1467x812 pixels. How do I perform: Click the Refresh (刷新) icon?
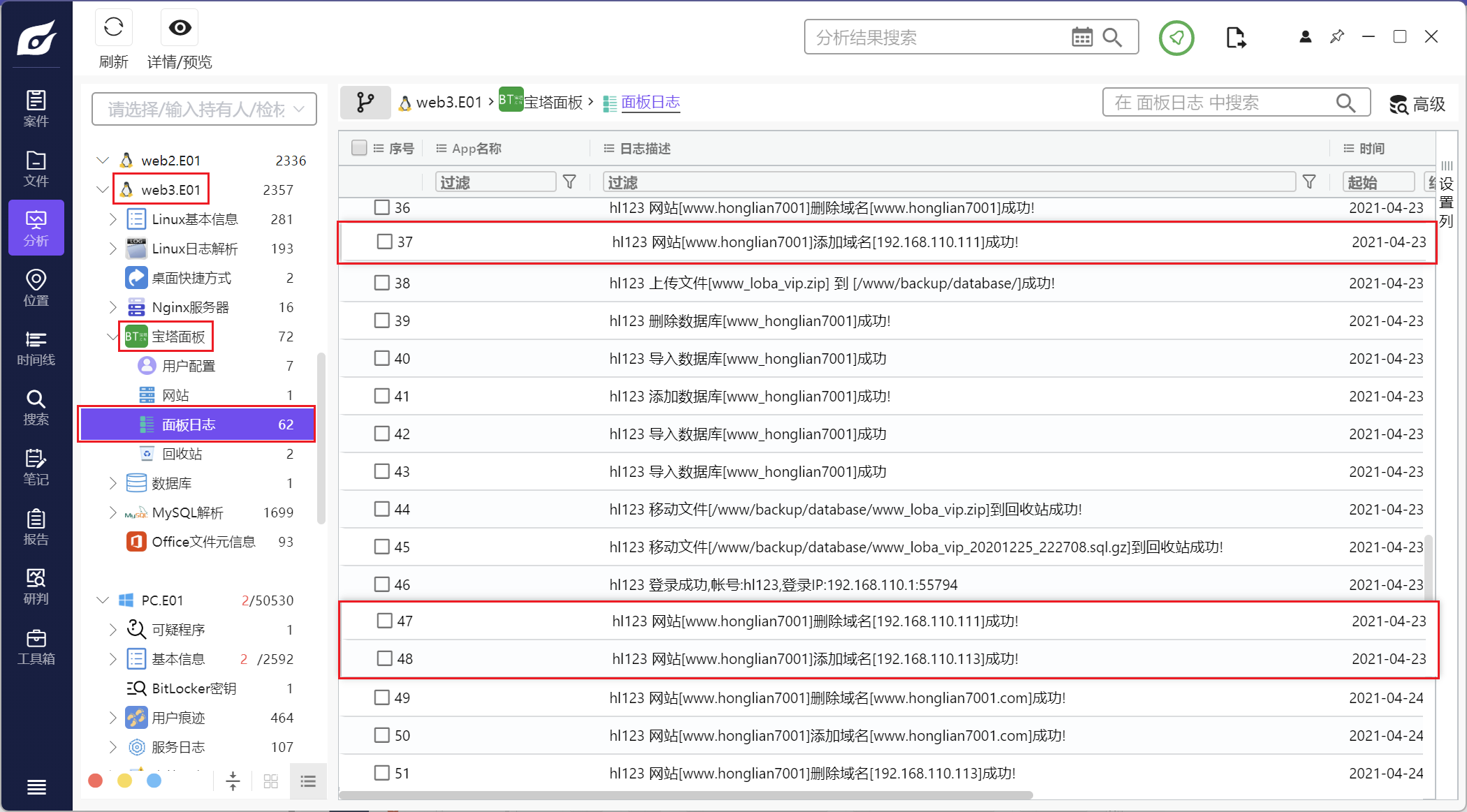[x=113, y=28]
